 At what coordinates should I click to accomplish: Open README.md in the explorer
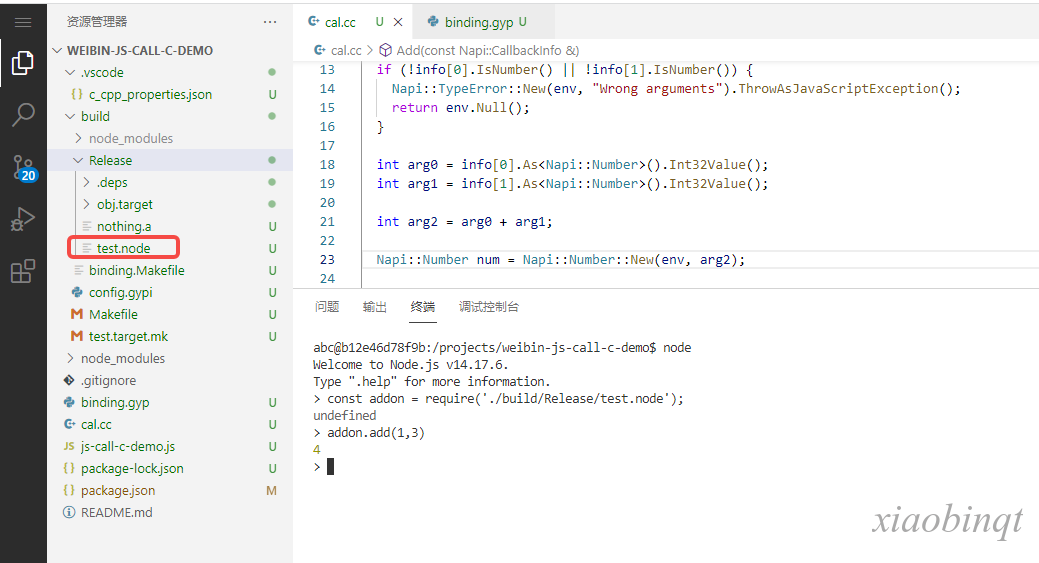117,512
